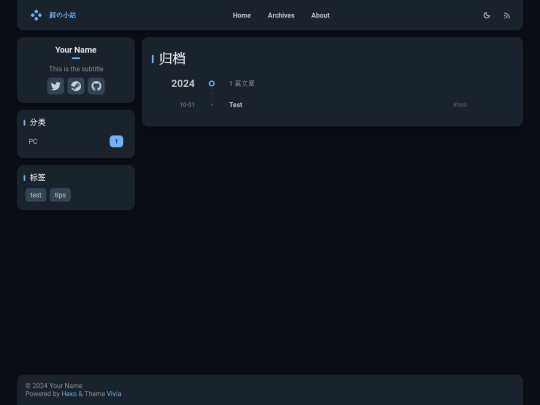540x405 pixels.
Task: Open the About menu item
Action: (x=320, y=15)
